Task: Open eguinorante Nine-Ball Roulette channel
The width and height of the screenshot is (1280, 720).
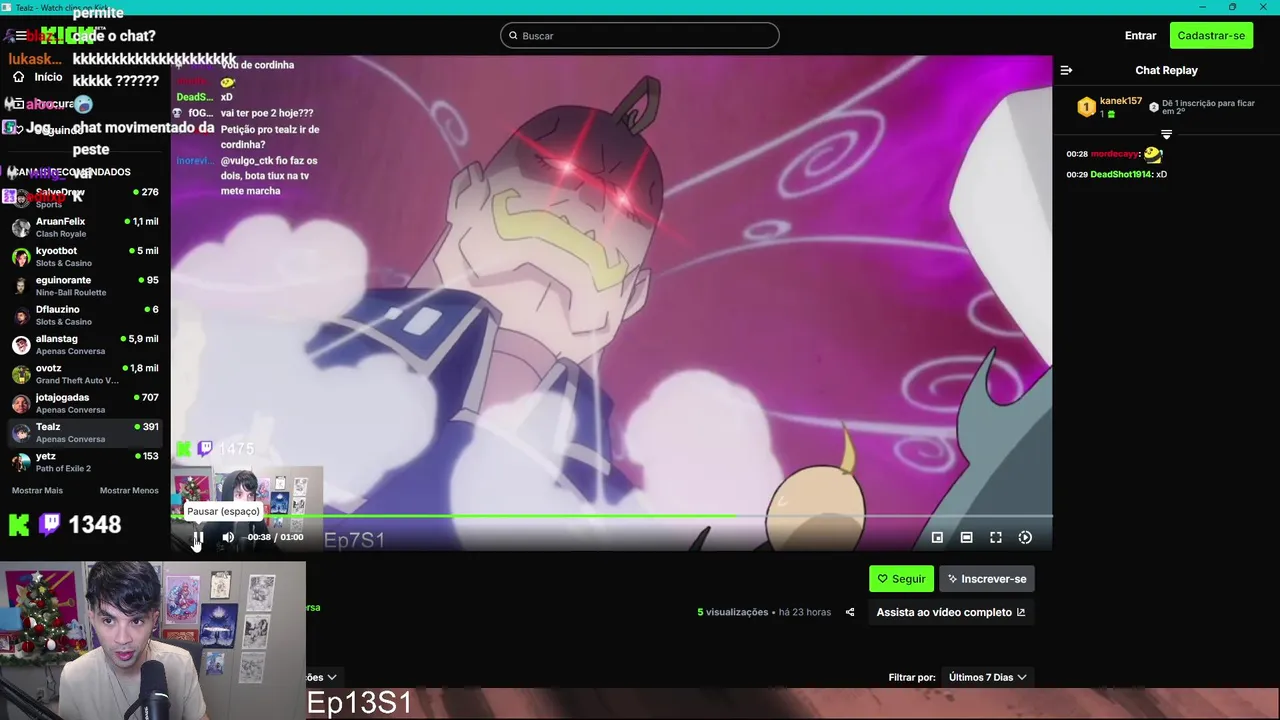Action: pyautogui.click(x=85, y=286)
